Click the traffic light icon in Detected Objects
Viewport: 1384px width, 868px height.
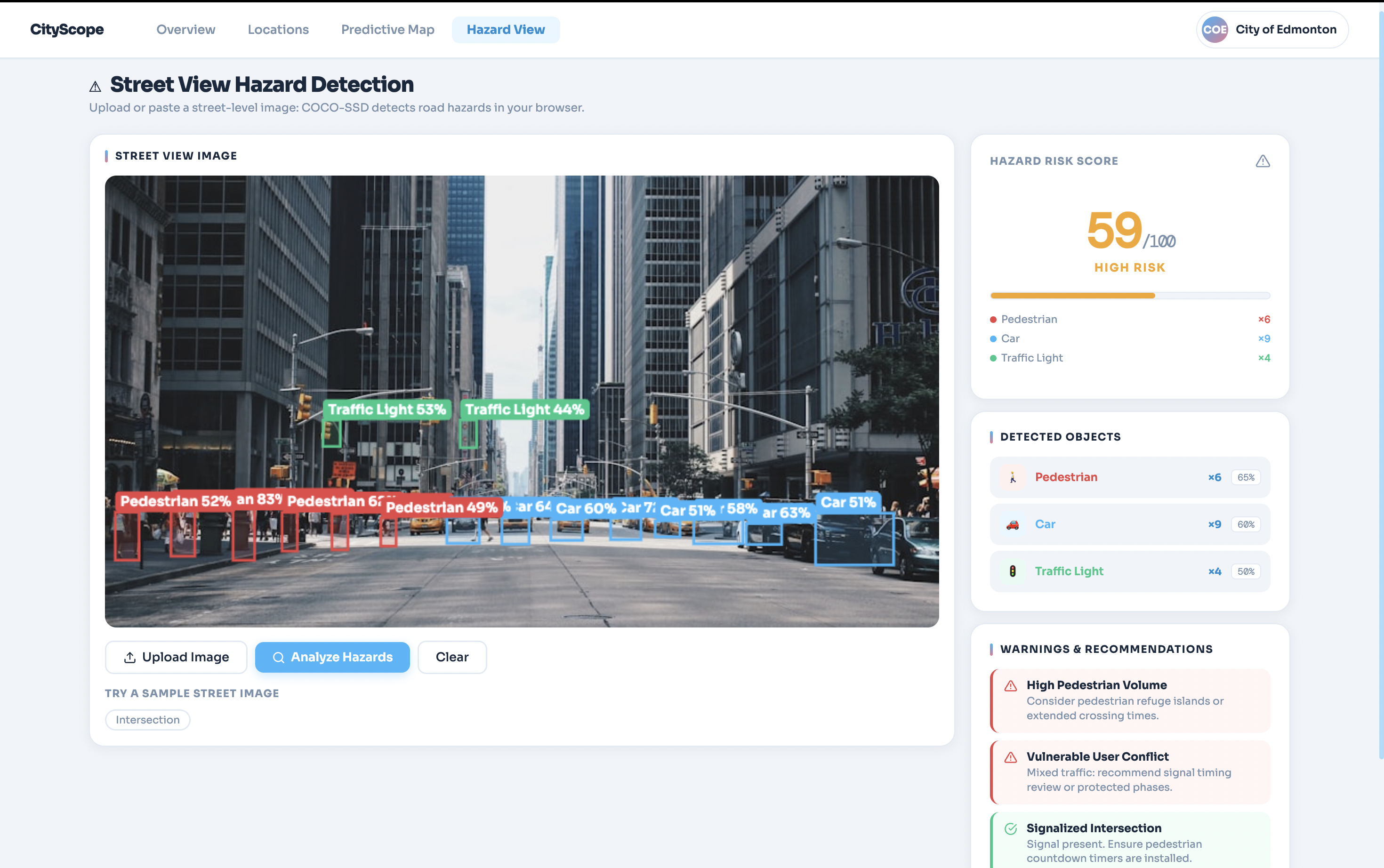point(1013,571)
